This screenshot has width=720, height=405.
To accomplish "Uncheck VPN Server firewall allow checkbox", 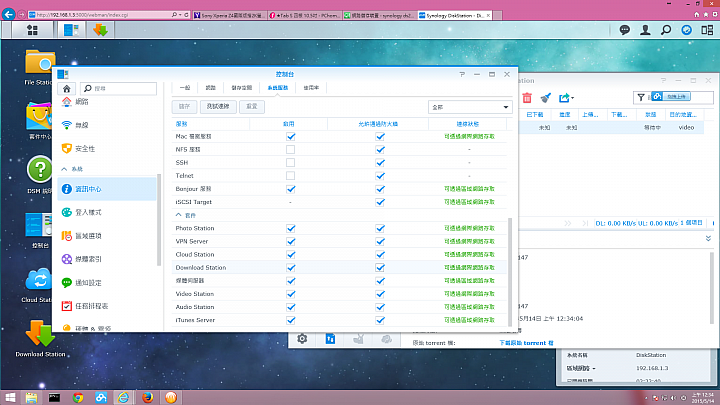I will 380,242.
